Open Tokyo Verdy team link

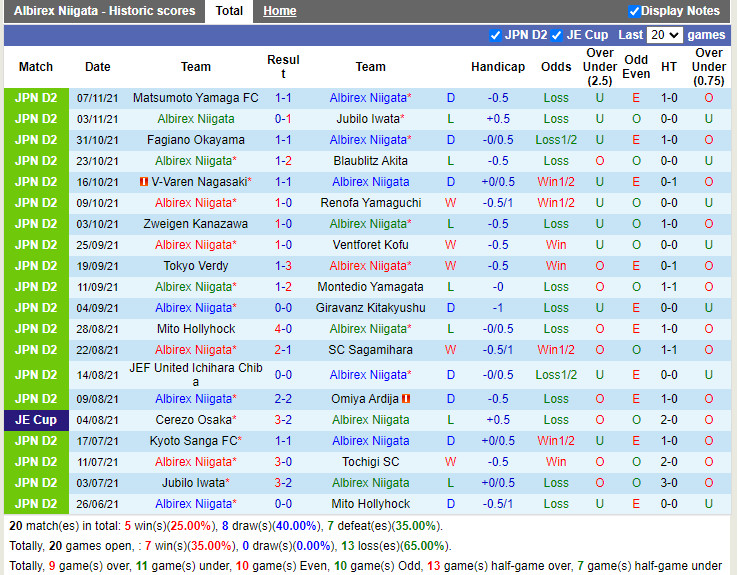tap(196, 266)
